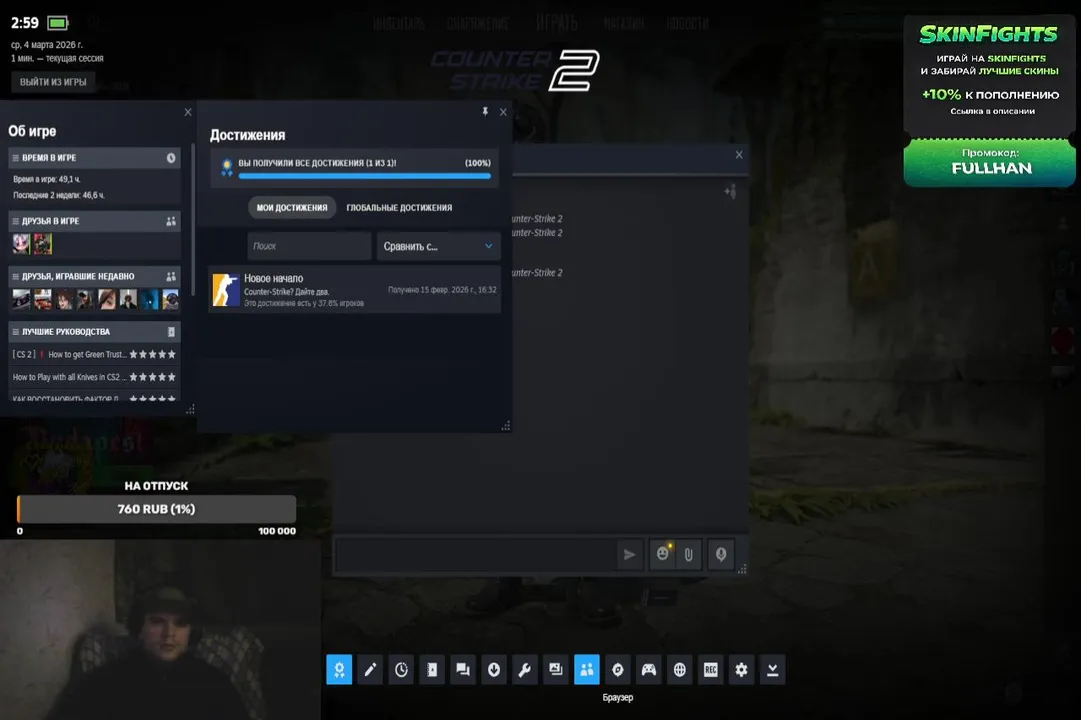Click the microphone voice button in chat
This screenshot has height=720, width=1081.
click(x=720, y=554)
